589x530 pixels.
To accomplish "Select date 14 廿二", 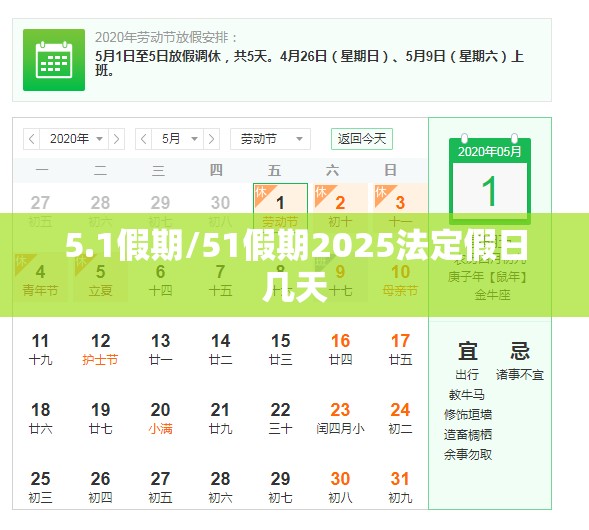I will 220,349.
